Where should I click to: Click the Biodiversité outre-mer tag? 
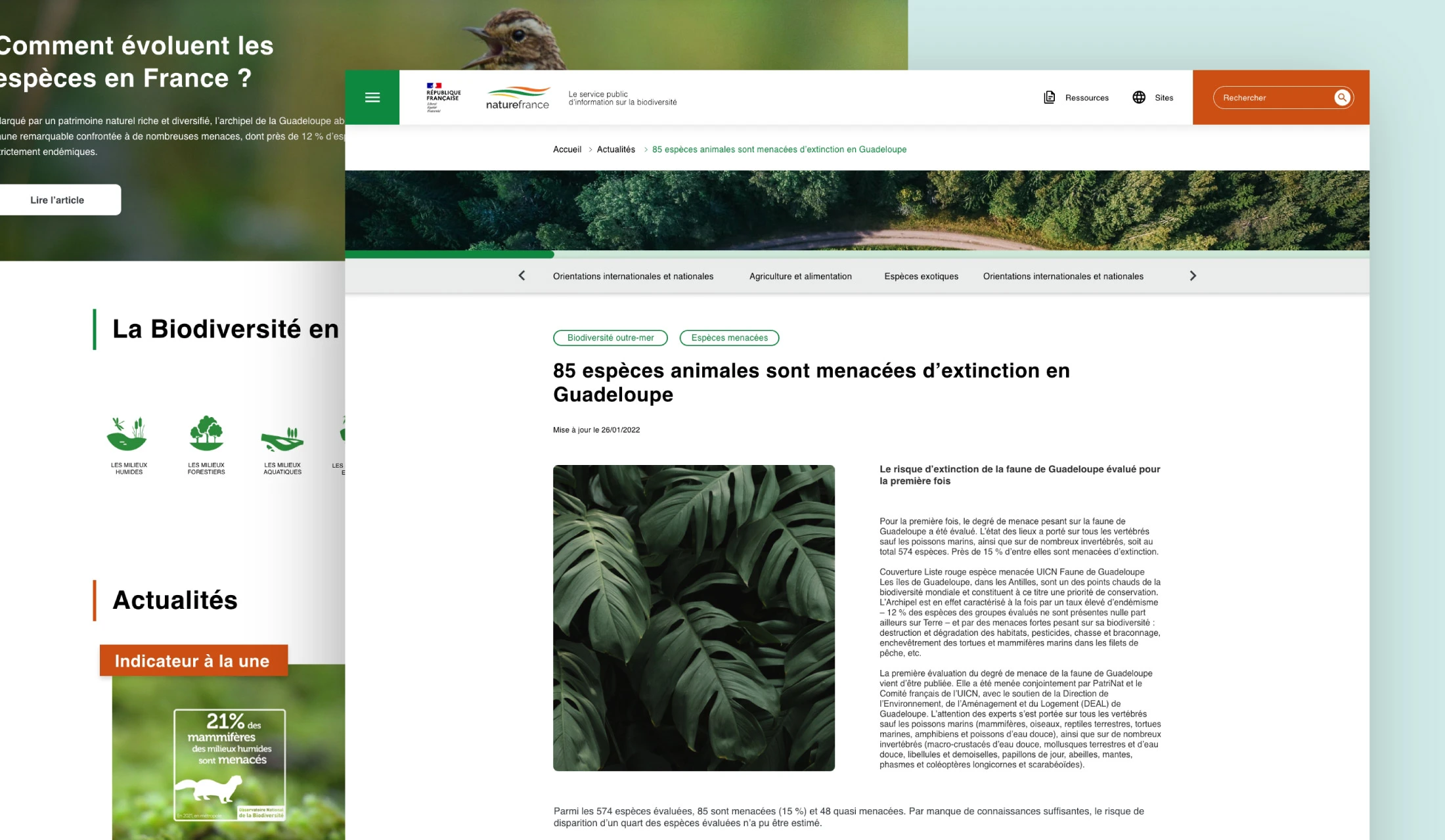610,338
